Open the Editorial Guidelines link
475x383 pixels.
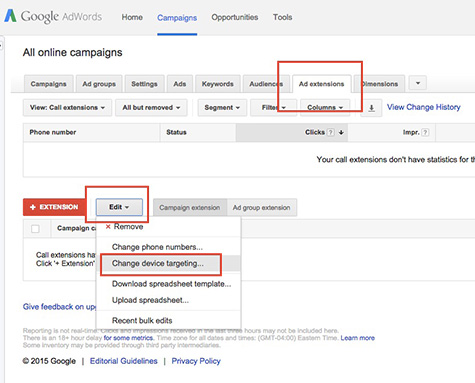pos(123,361)
